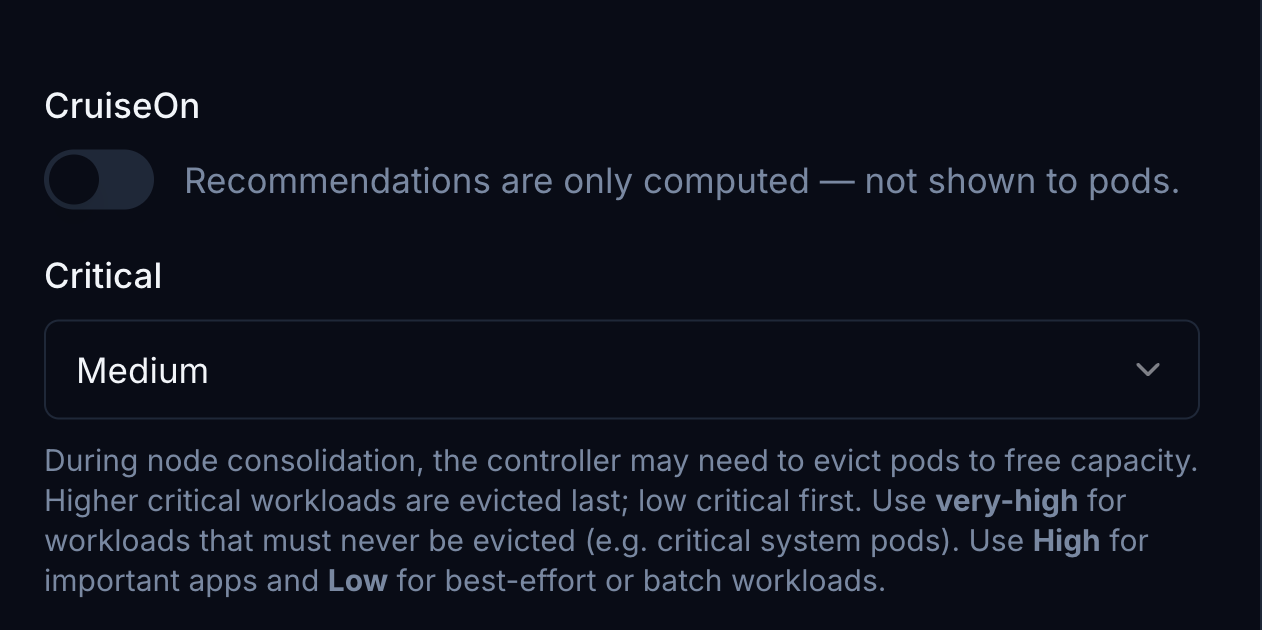The image size is (1262, 630).
Task: Click inside the Critical selection field
Action: (x=620, y=369)
